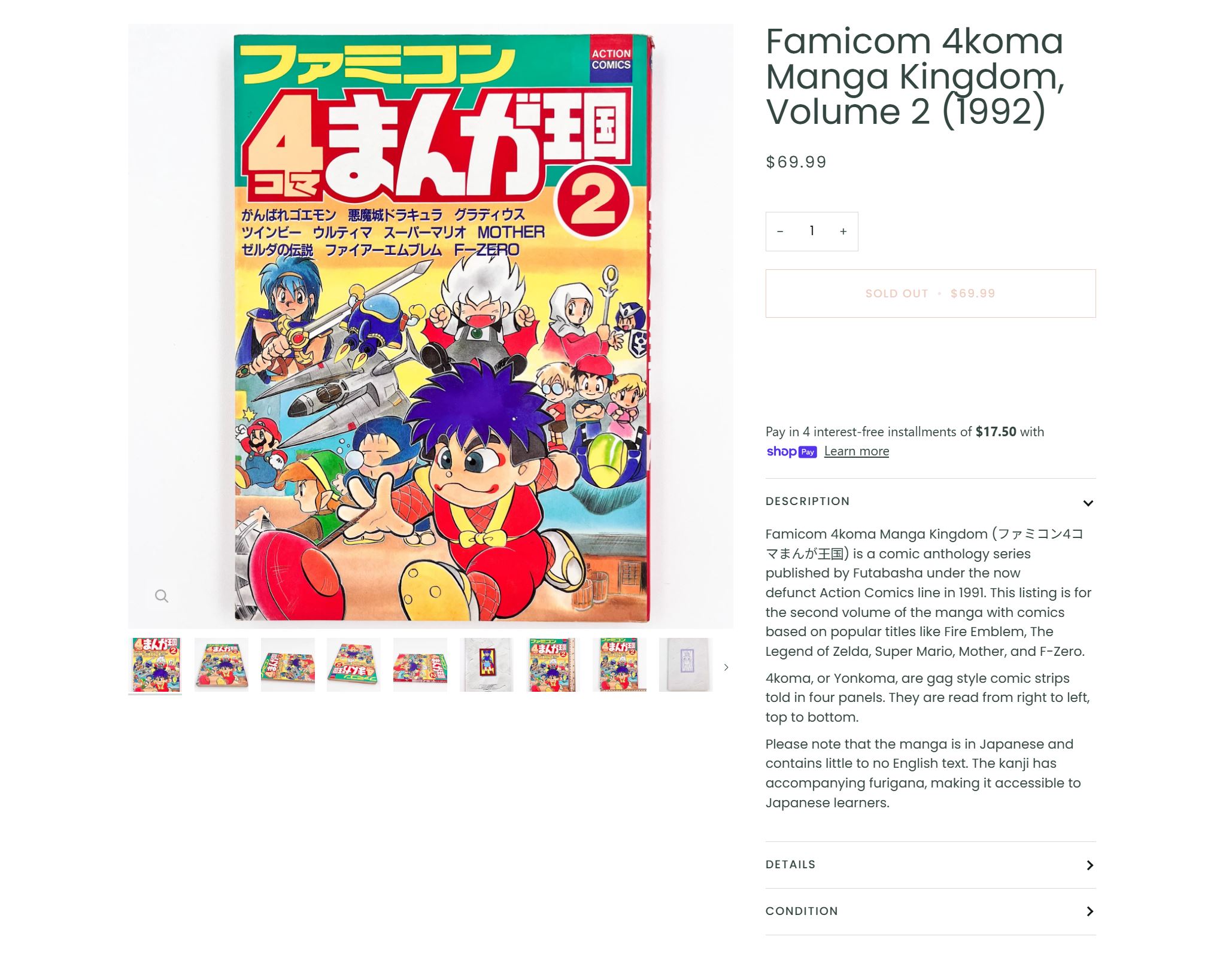
Task: Collapse the Description section chevron
Action: tap(1088, 503)
